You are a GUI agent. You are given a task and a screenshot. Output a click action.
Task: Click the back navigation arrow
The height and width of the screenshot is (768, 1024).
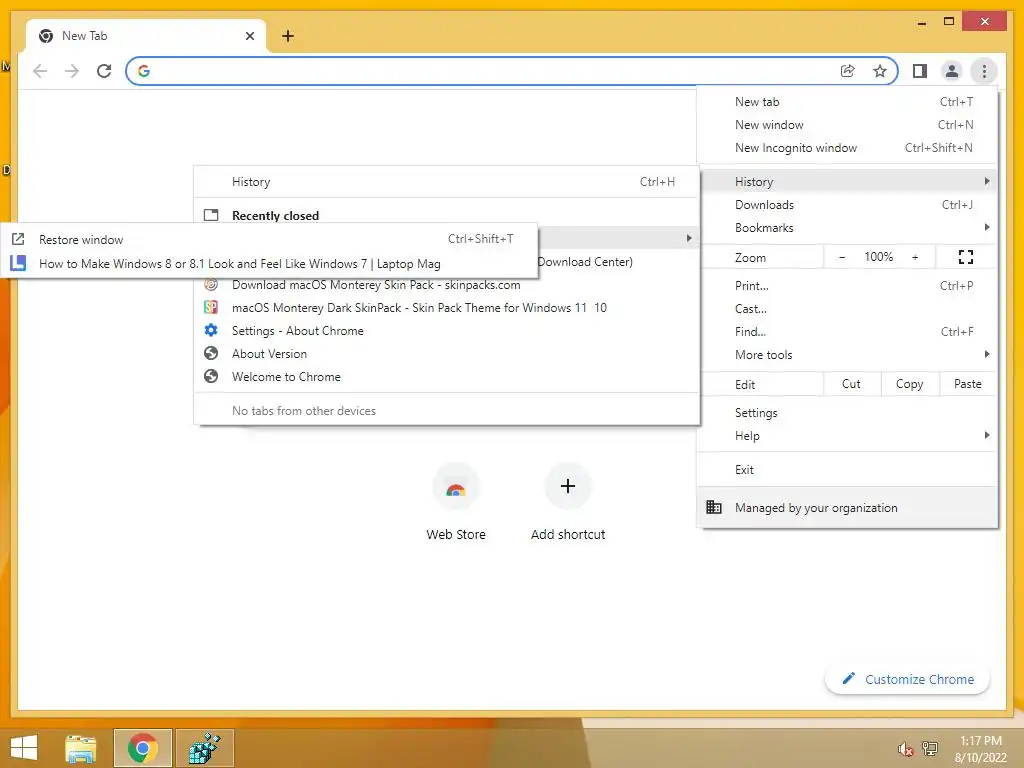(40, 71)
